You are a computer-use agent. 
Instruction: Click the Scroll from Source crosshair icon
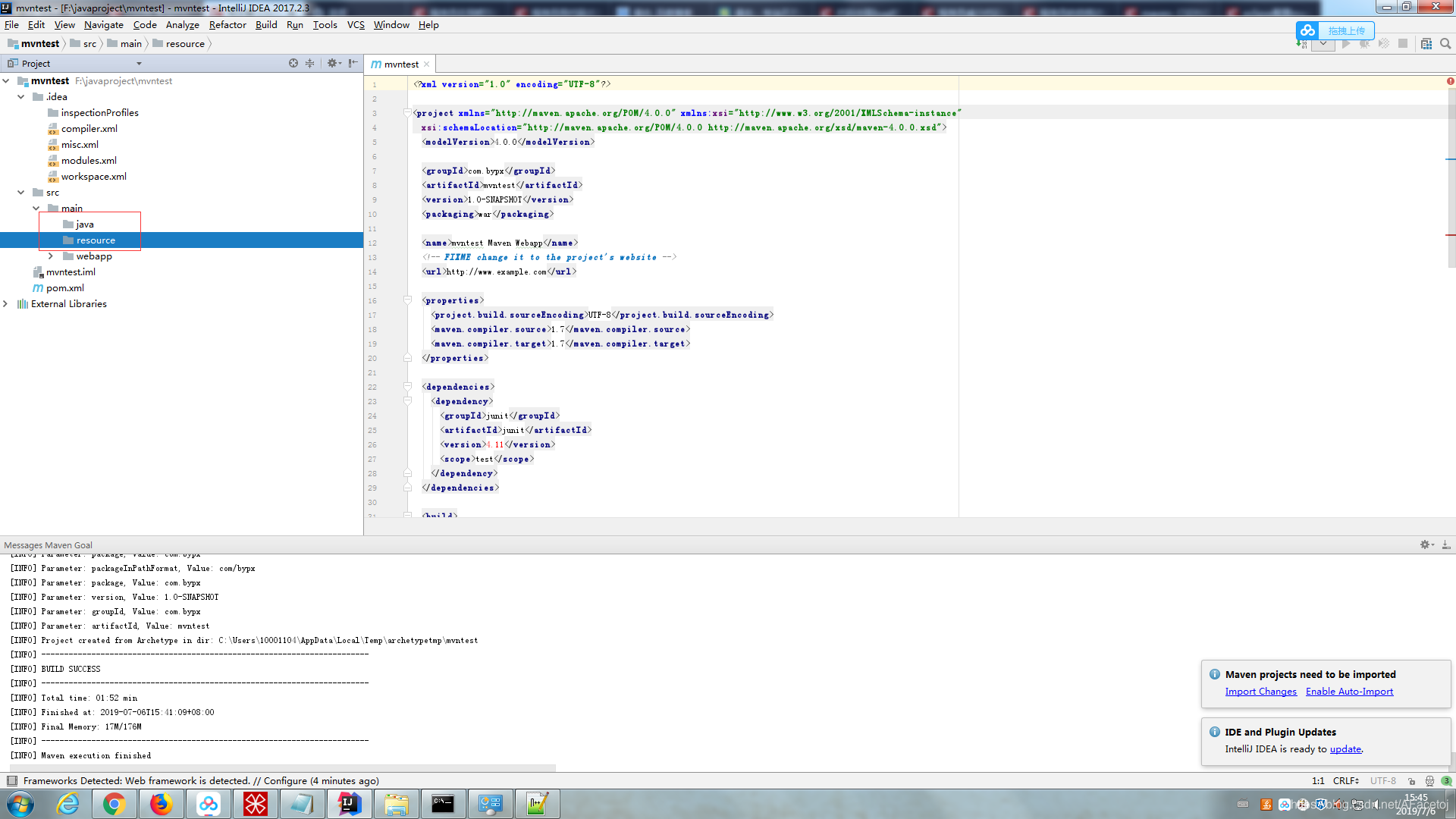click(x=293, y=64)
